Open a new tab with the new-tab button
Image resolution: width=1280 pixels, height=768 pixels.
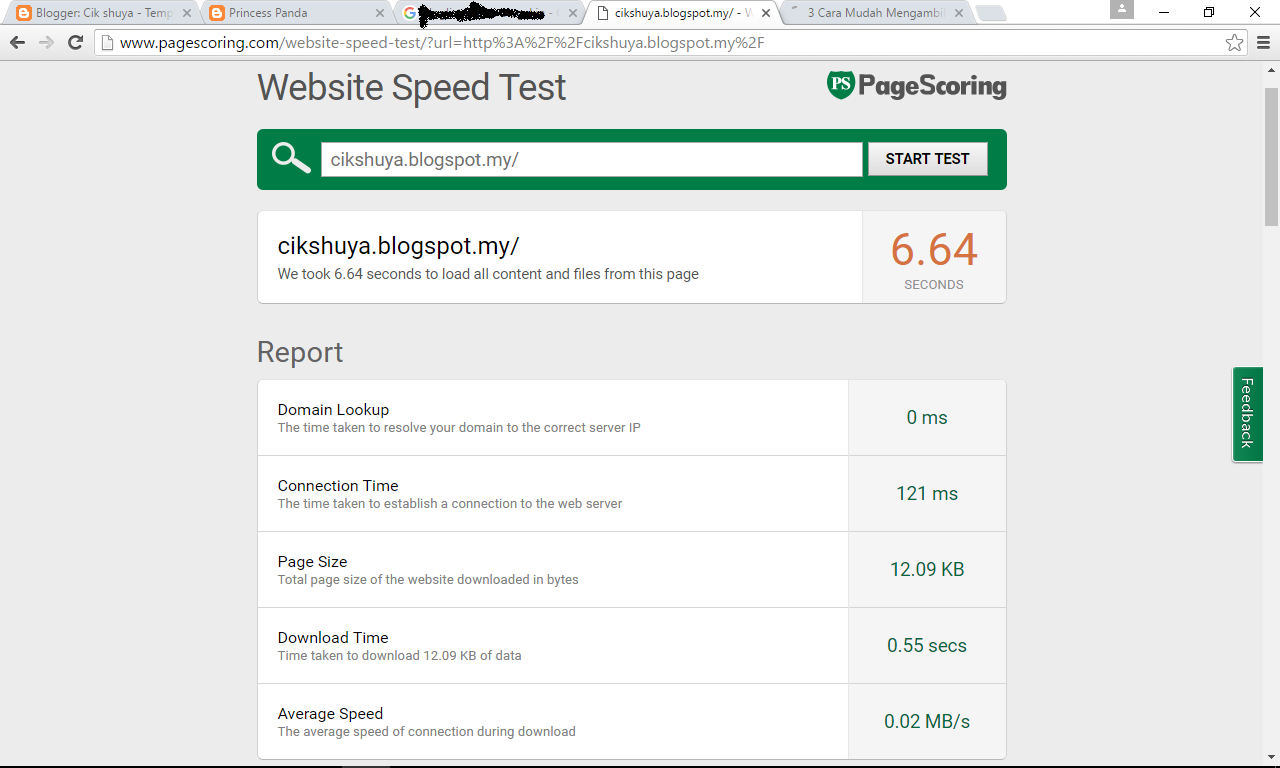tap(991, 13)
